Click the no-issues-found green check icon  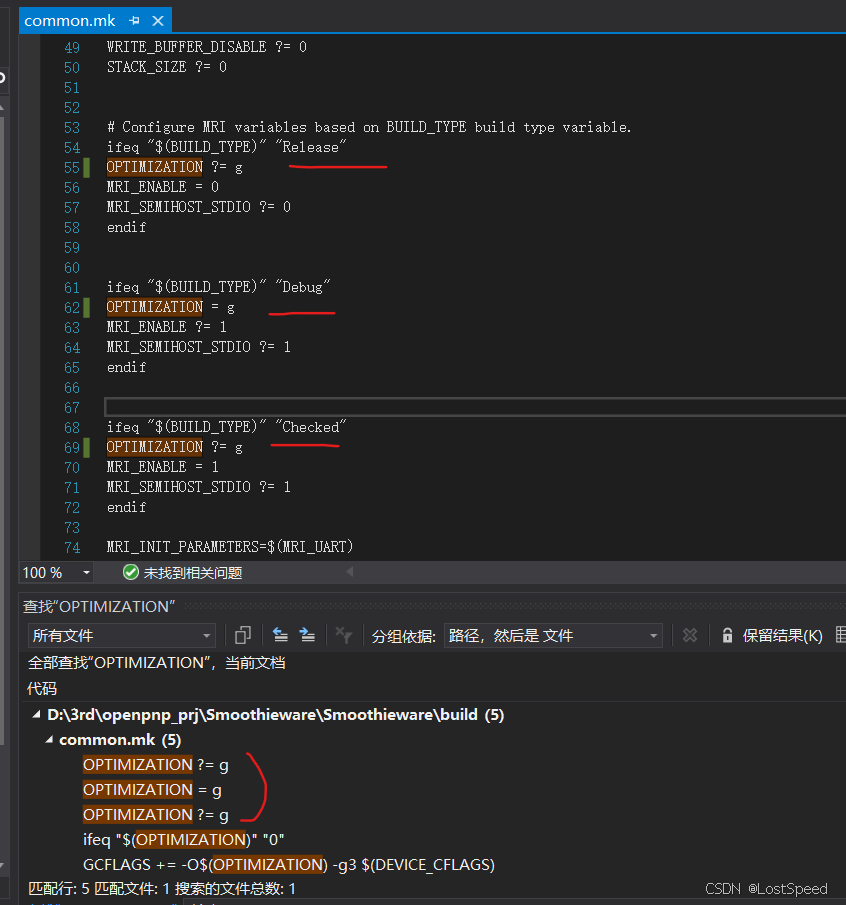[131, 572]
